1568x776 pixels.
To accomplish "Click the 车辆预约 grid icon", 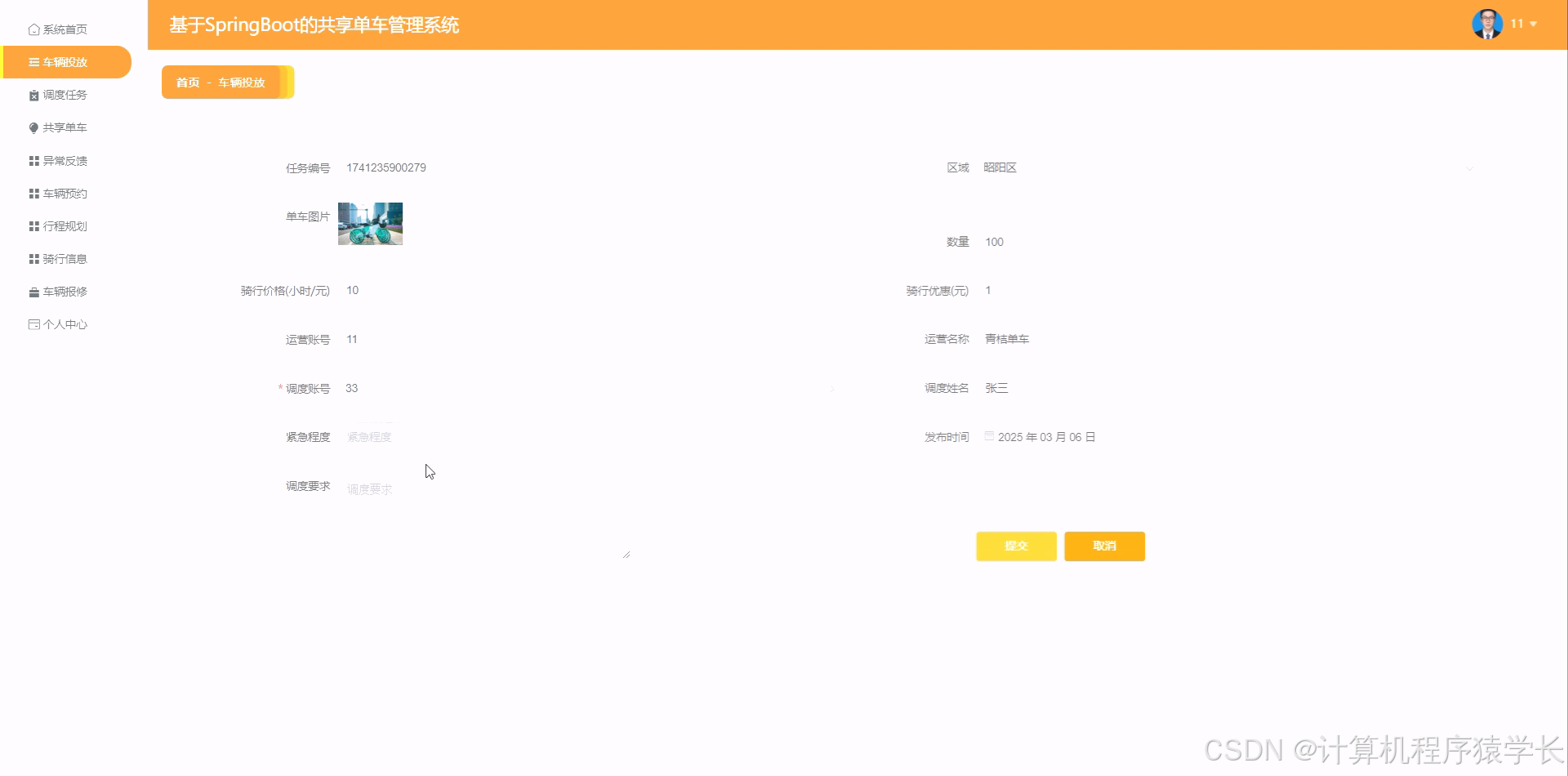I will (x=33, y=193).
